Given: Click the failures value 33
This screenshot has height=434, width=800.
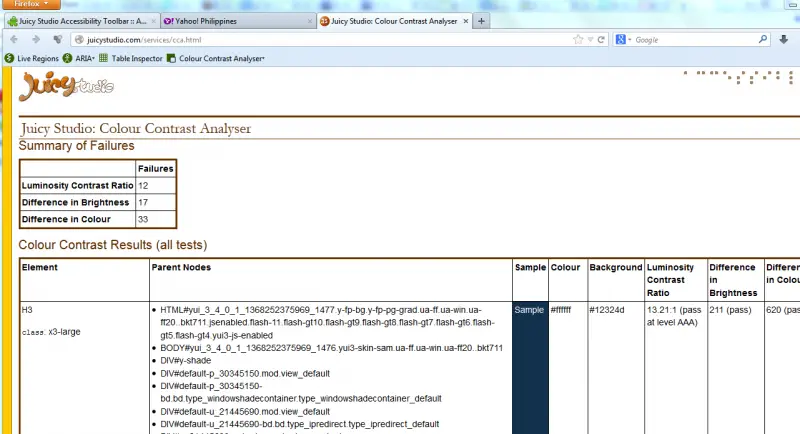Looking at the screenshot, I should pyautogui.click(x=143, y=219).
